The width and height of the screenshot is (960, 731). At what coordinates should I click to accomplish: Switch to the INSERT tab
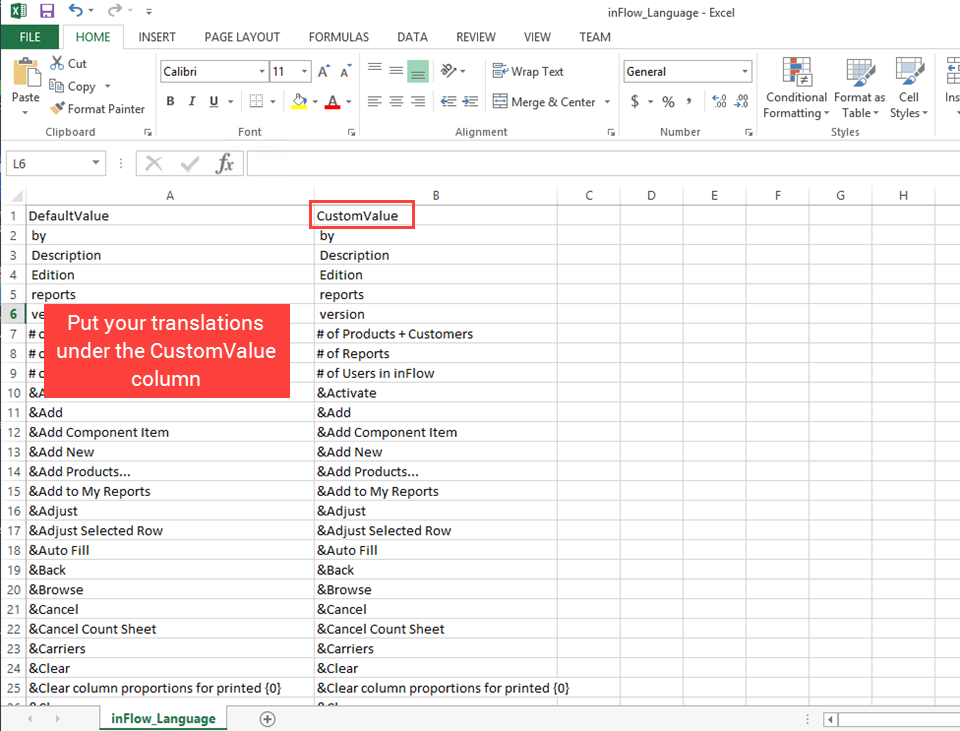(157, 37)
